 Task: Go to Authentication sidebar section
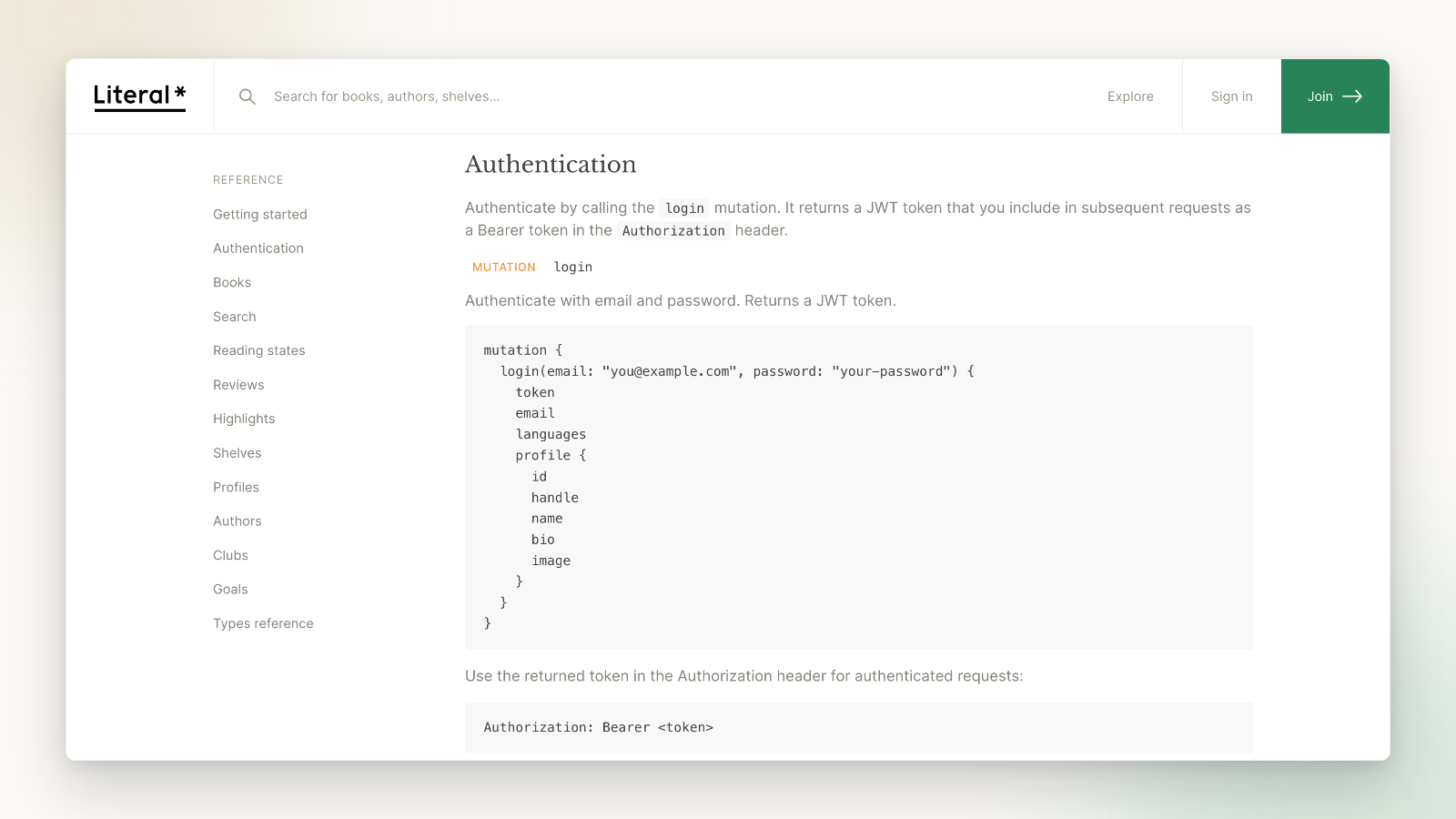click(258, 248)
